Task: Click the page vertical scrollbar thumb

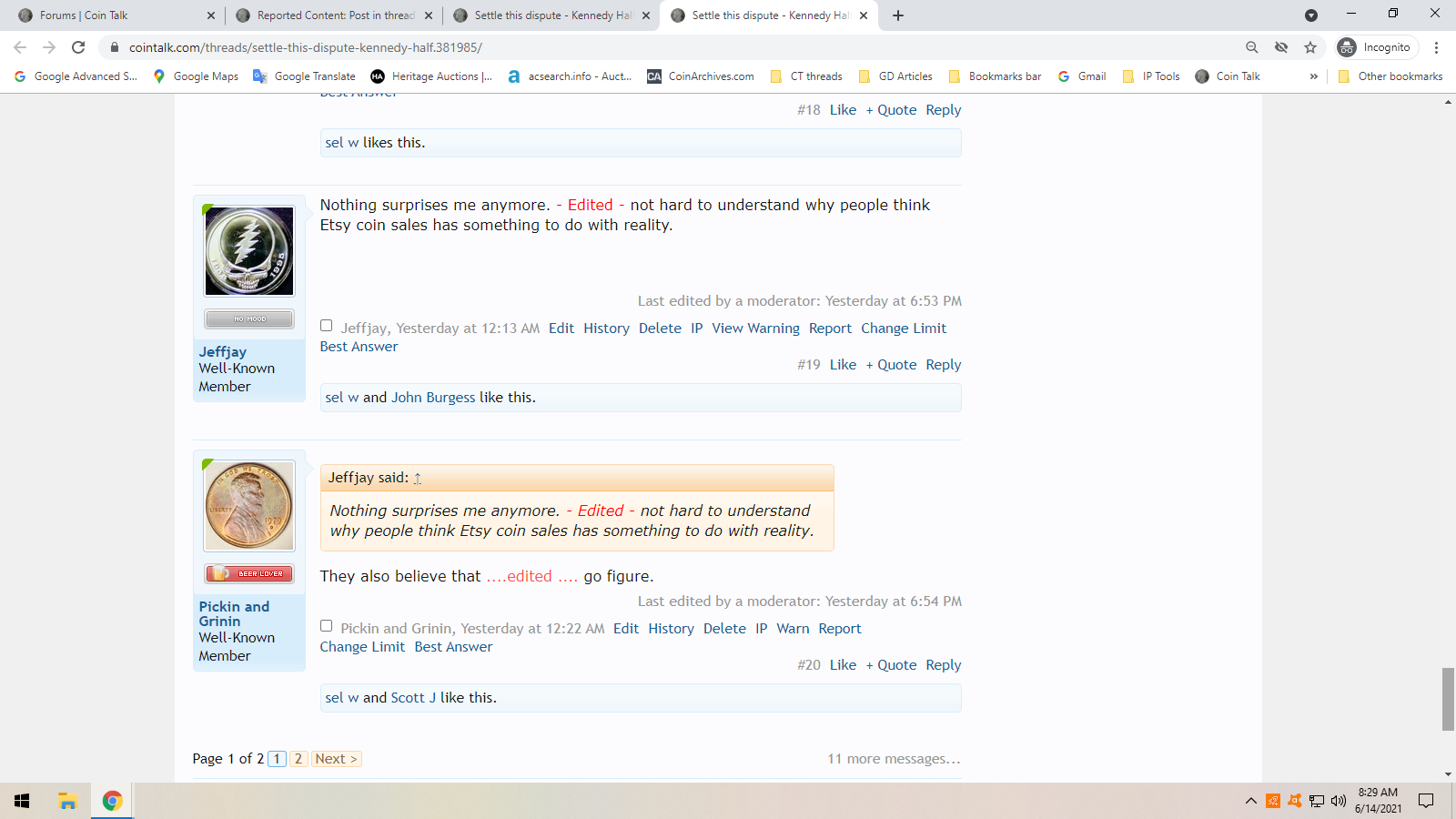Action: [x=1448, y=699]
